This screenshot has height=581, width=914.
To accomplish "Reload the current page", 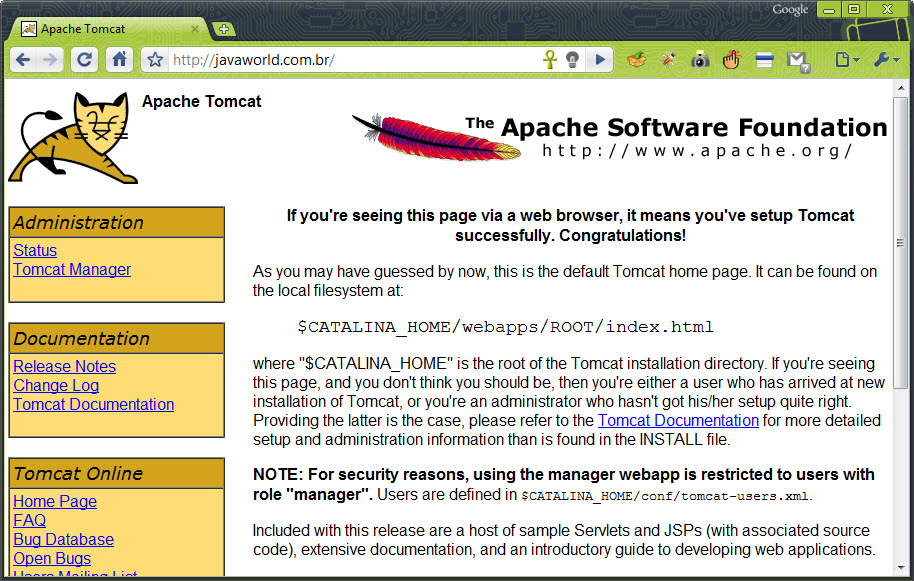I will 85,59.
